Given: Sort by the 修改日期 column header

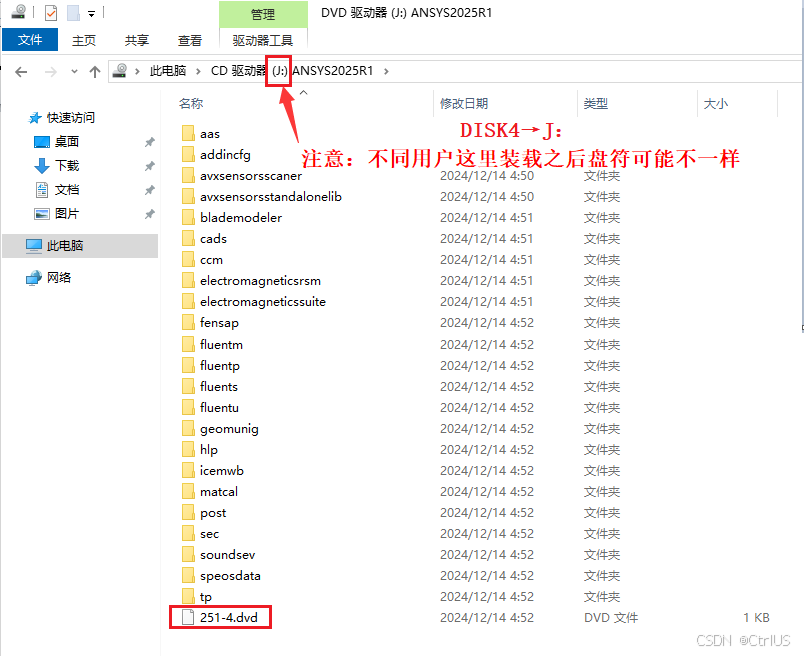Looking at the screenshot, I should 464,104.
